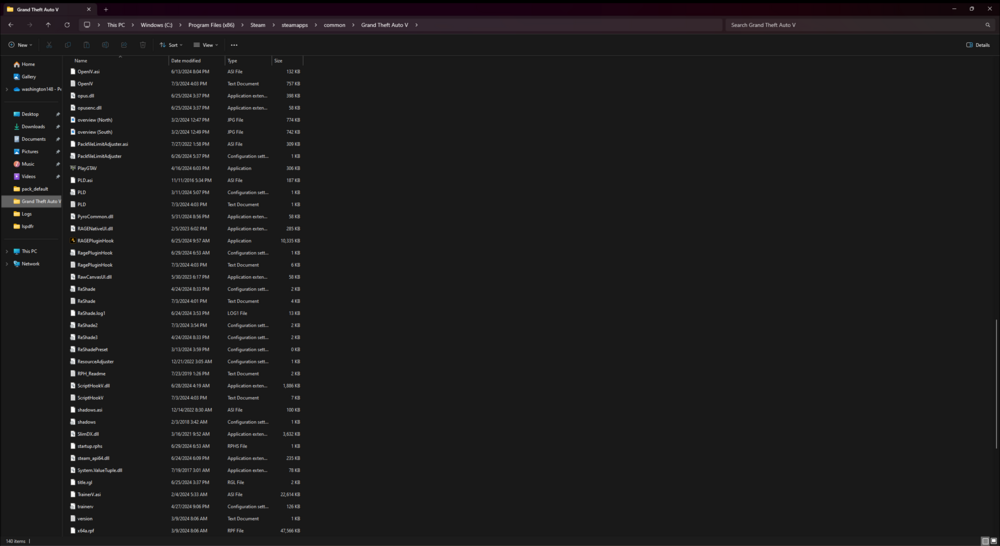Image resolution: width=1000 pixels, height=546 pixels.
Task: Click the PC monitor icon in address bar
Action: [87, 25]
